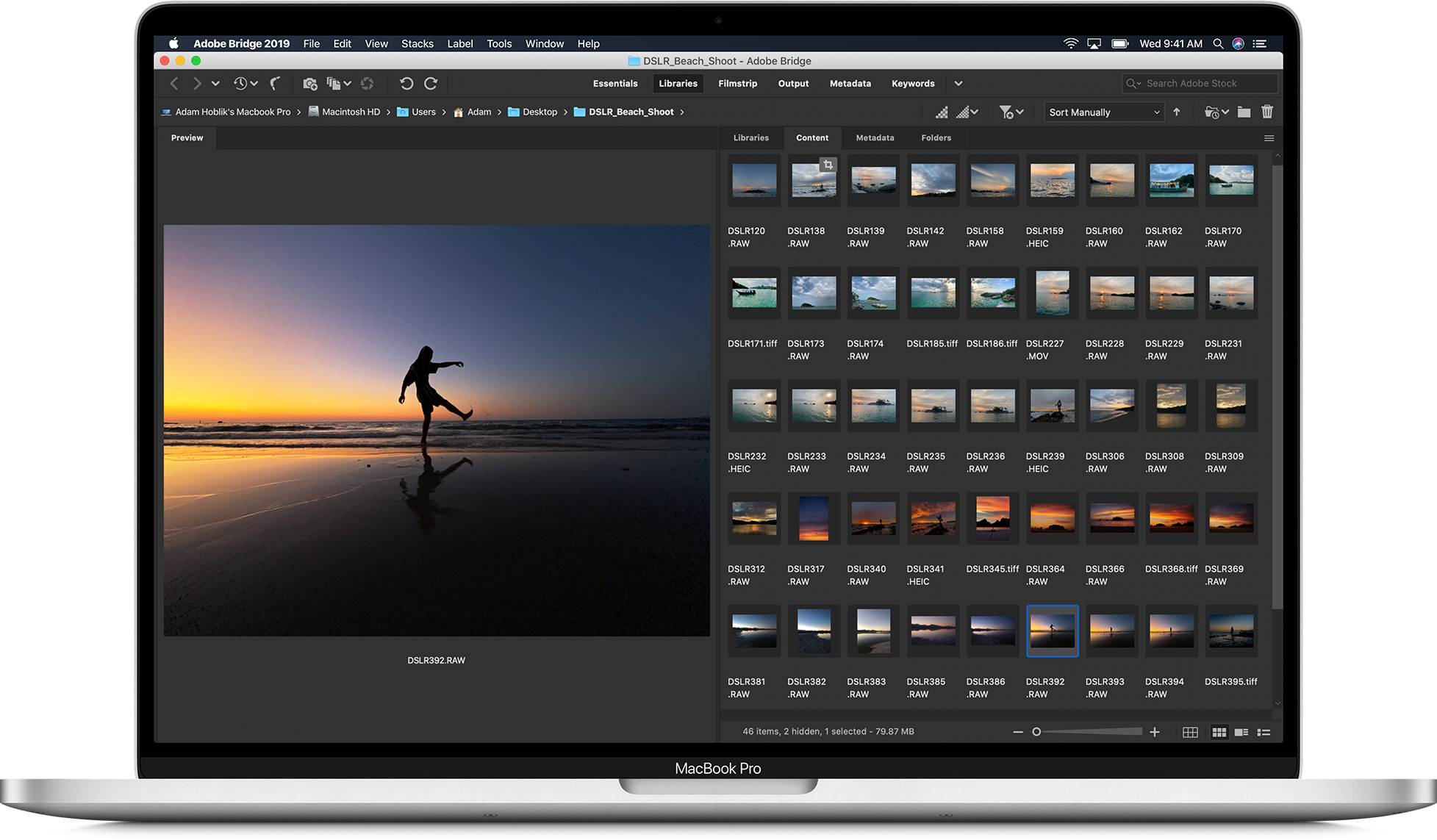Navigate to Desktop in the breadcrumb path
Viewport: 1437px width, 840px height.
tap(540, 112)
